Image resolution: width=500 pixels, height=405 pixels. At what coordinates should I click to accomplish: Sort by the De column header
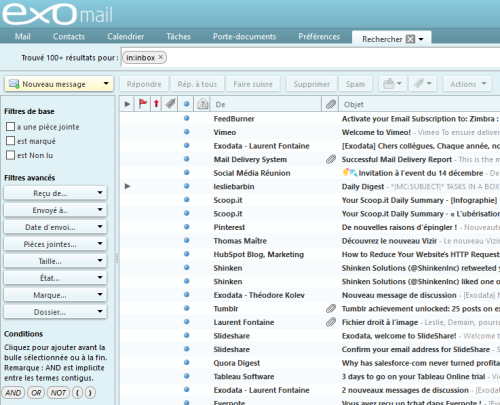pyautogui.click(x=266, y=104)
